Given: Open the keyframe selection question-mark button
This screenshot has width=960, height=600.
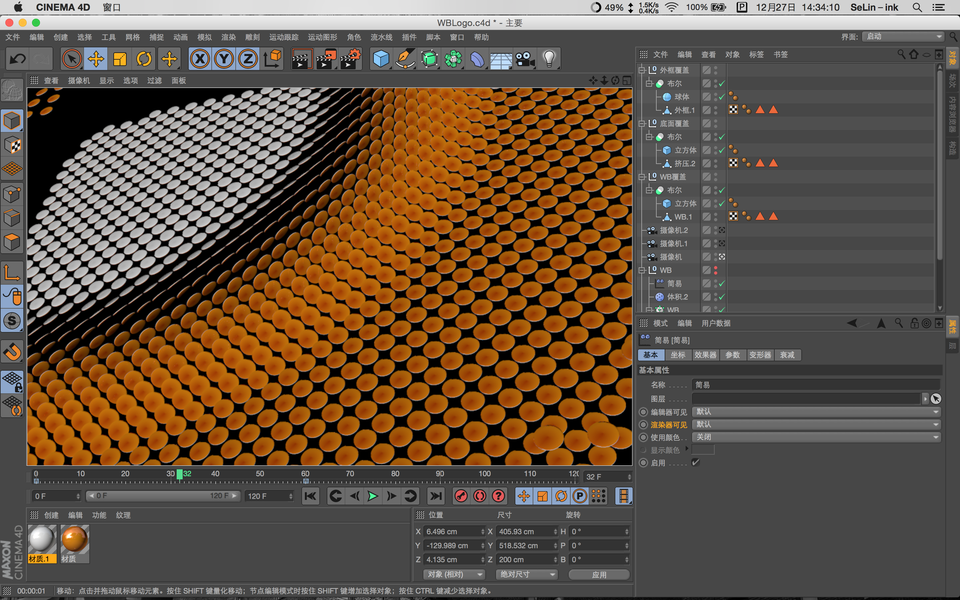Looking at the screenshot, I should [498, 496].
